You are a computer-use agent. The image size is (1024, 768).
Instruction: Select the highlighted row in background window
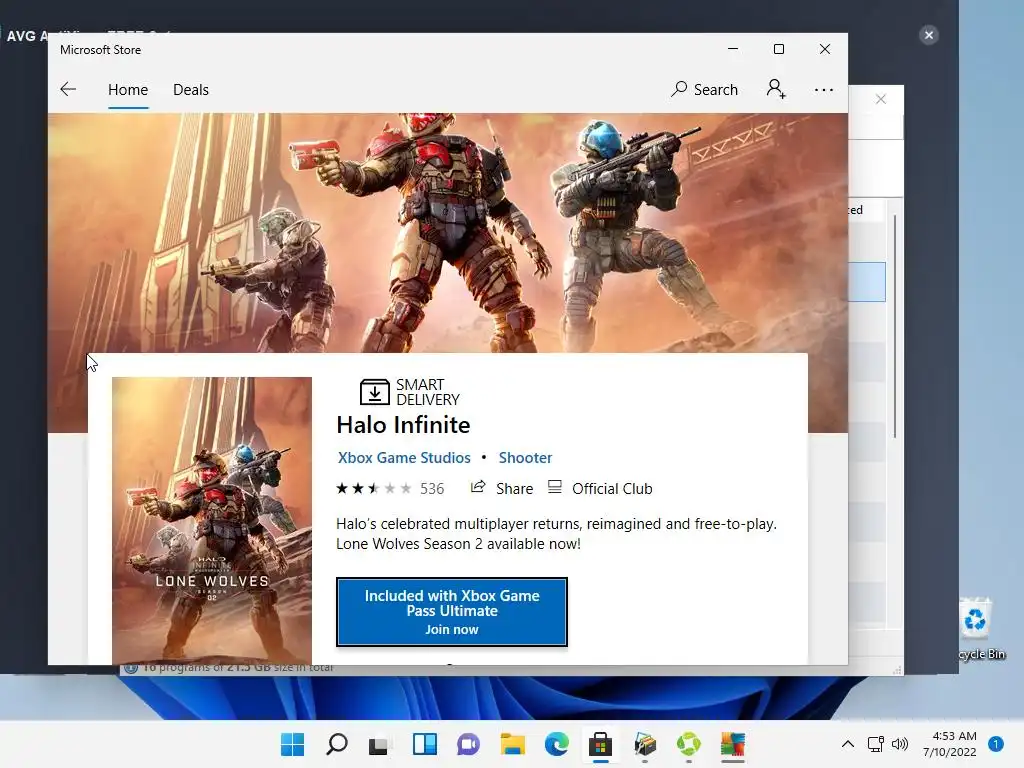click(x=867, y=282)
